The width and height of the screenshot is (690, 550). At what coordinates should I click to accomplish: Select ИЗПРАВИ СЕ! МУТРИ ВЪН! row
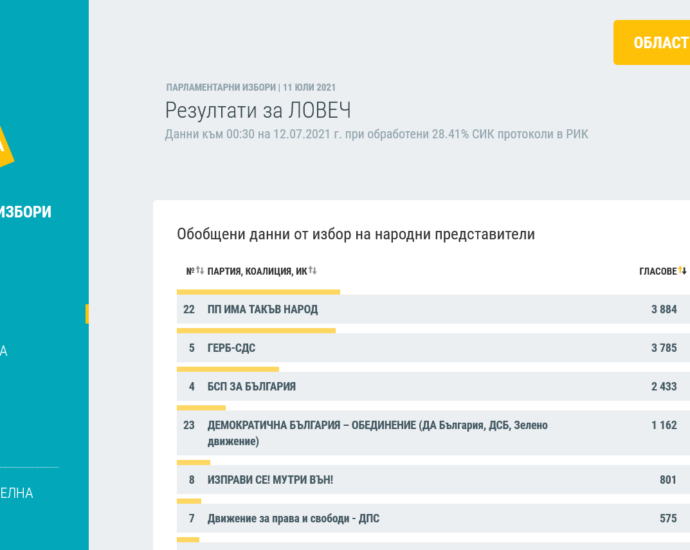433,480
